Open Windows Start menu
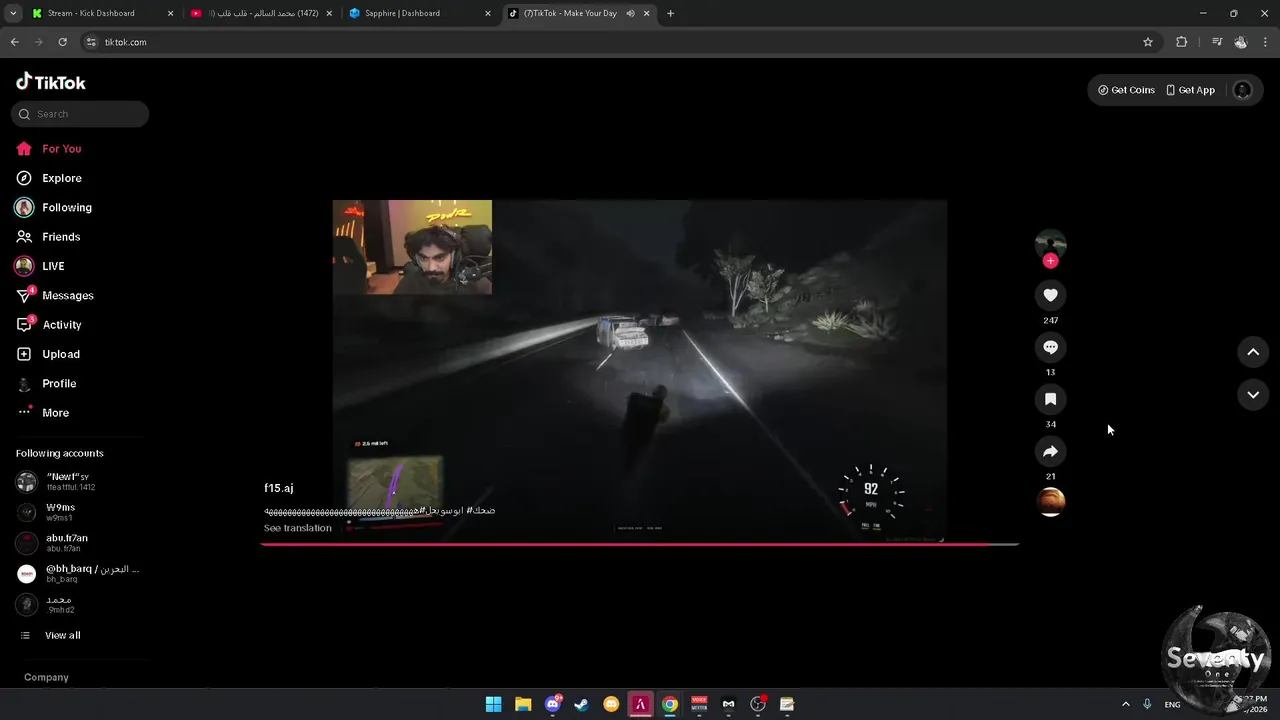The width and height of the screenshot is (1280, 720). (x=493, y=704)
